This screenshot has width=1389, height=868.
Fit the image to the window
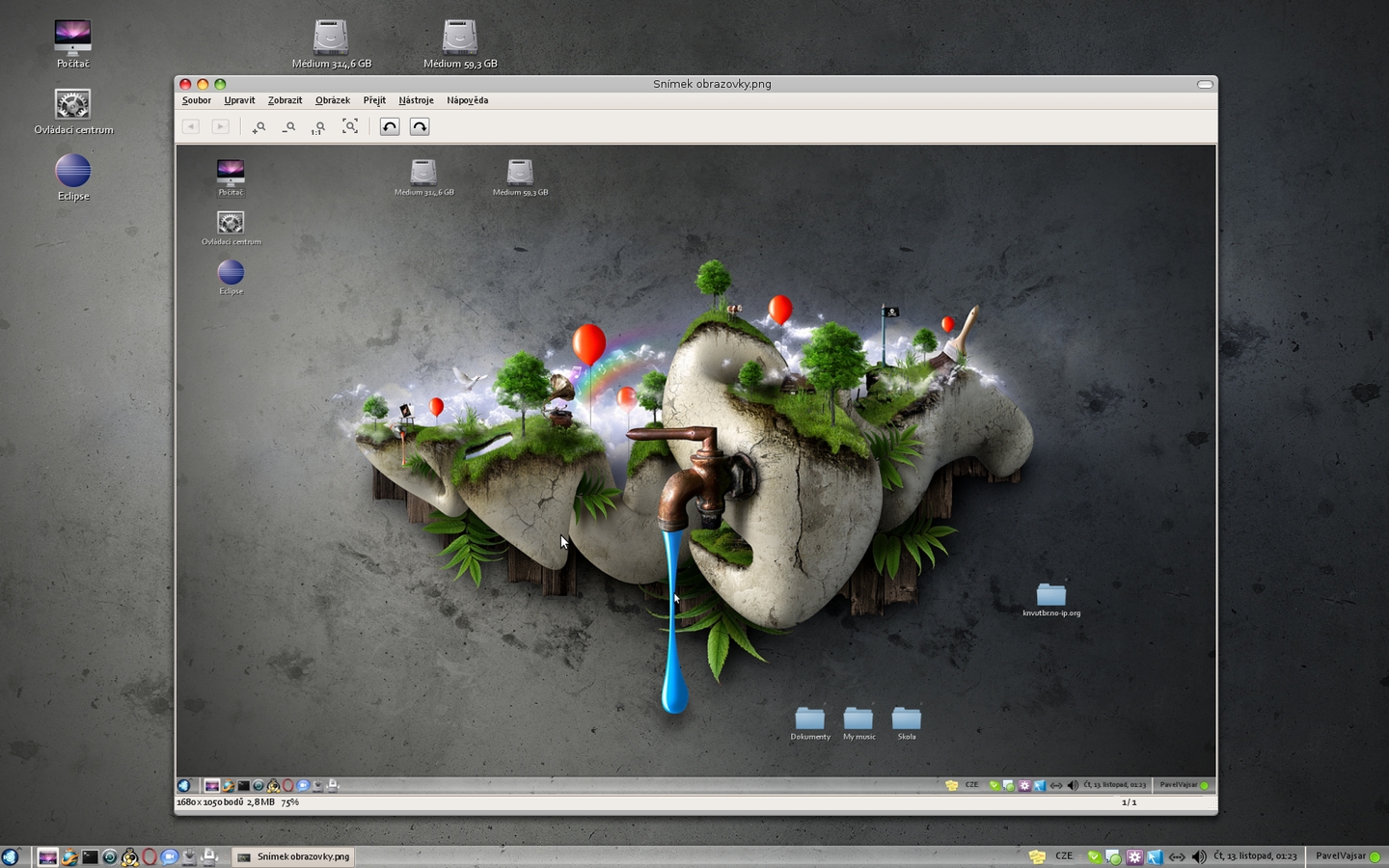point(350,126)
